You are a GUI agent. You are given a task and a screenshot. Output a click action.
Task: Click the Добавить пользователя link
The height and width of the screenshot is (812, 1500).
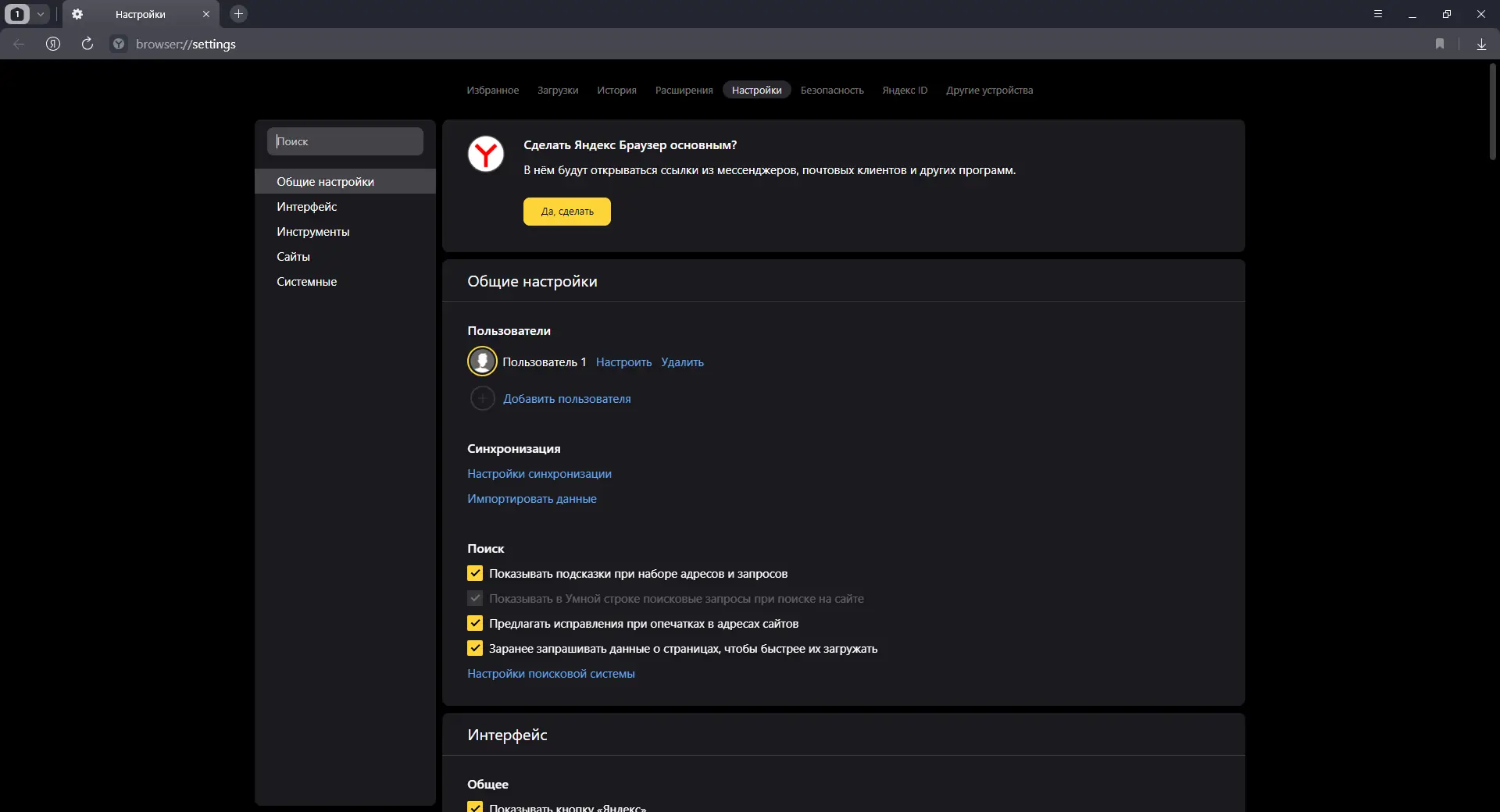(567, 398)
